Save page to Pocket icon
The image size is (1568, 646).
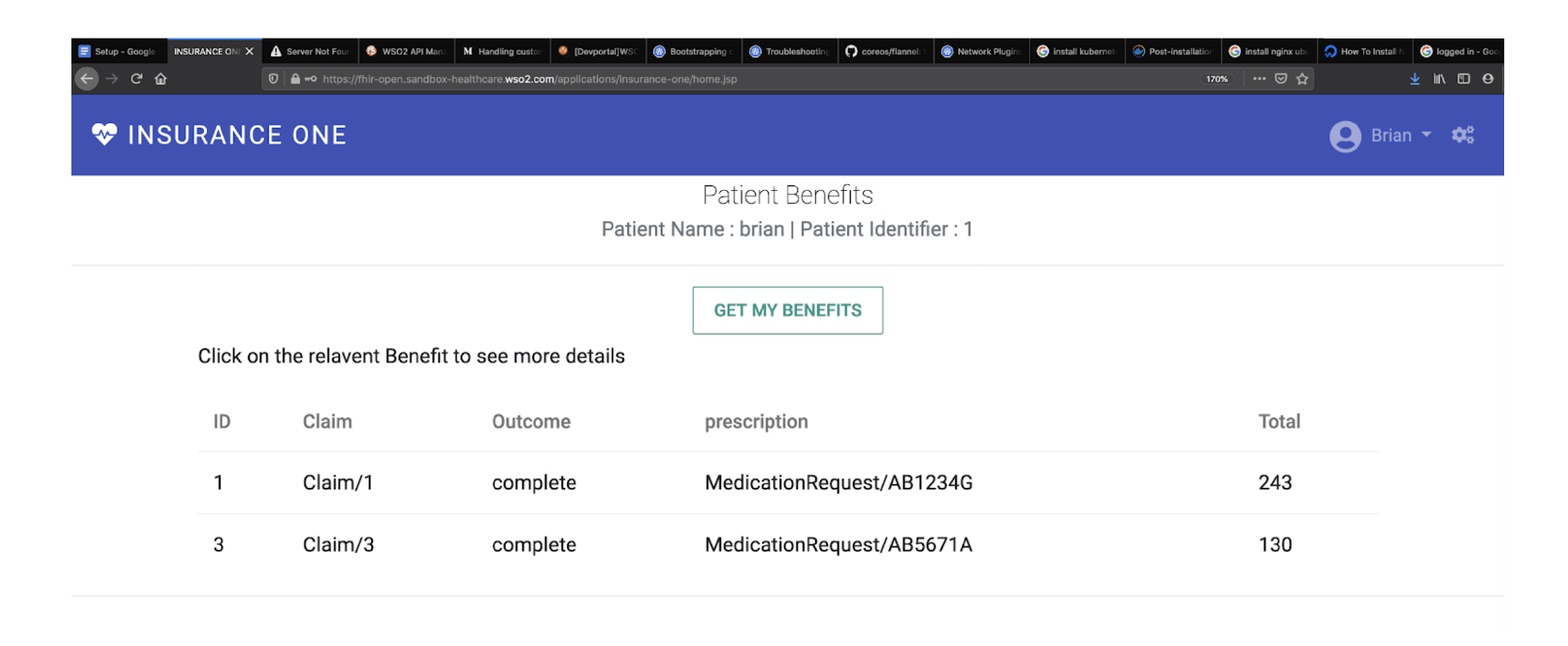[1280, 79]
